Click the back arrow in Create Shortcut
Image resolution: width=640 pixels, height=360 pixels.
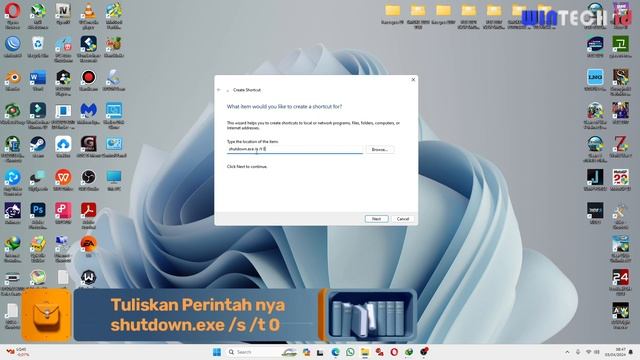[219, 90]
